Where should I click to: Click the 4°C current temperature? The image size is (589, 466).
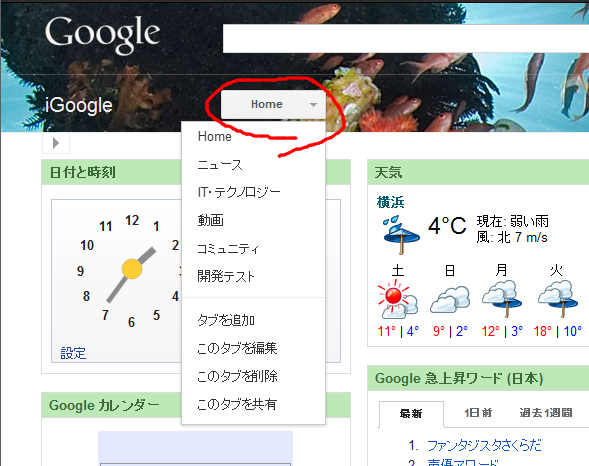(x=447, y=226)
